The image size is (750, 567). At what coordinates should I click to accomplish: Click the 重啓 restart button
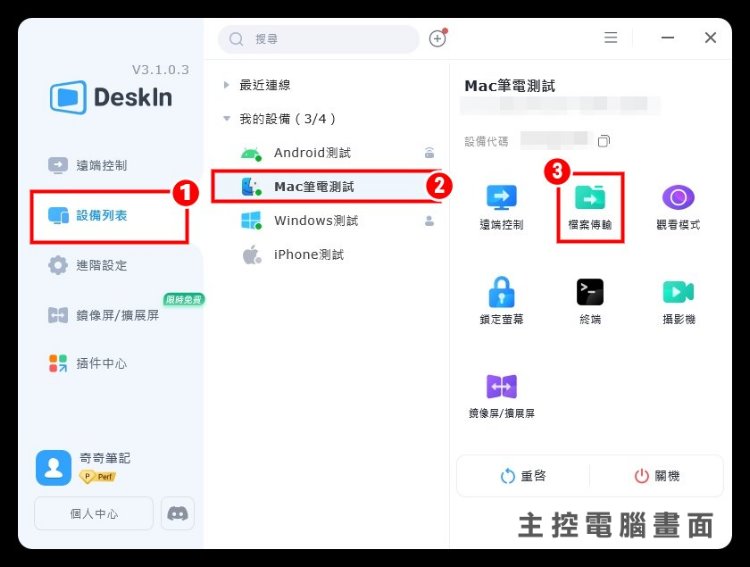[523, 476]
